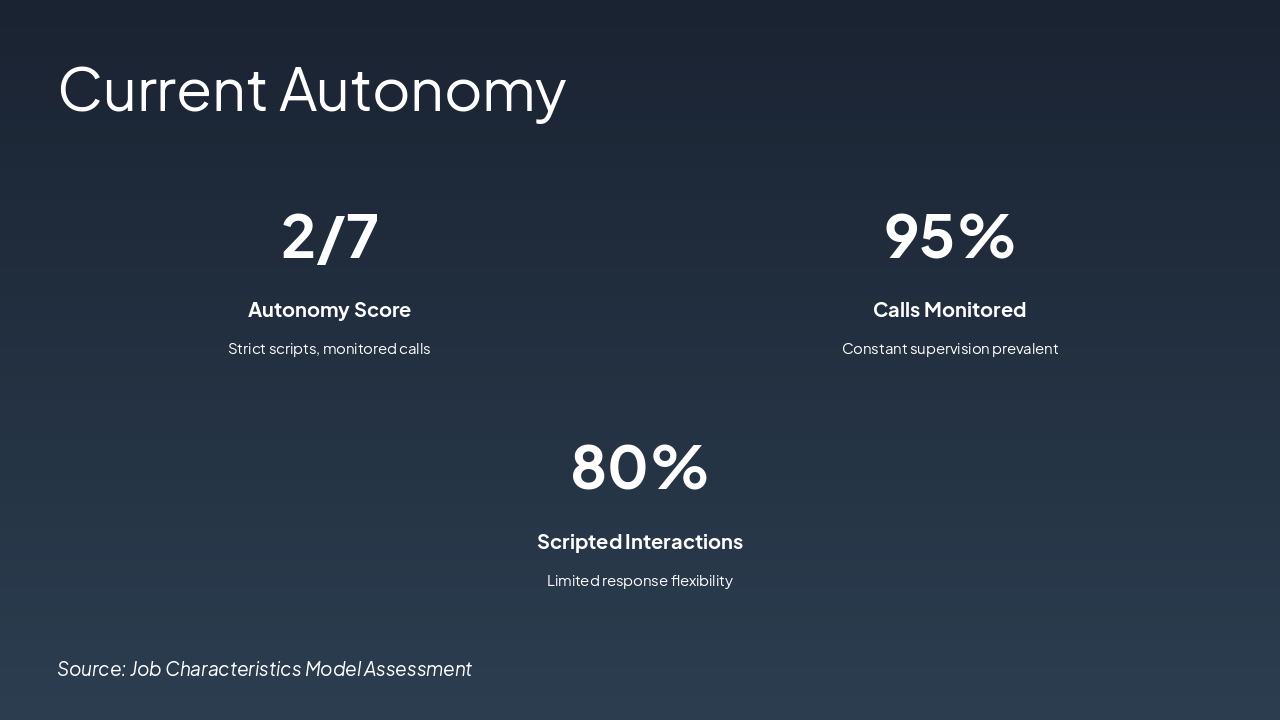
Task: Click the 95% statistic figure
Action: [x=949, y=237]
